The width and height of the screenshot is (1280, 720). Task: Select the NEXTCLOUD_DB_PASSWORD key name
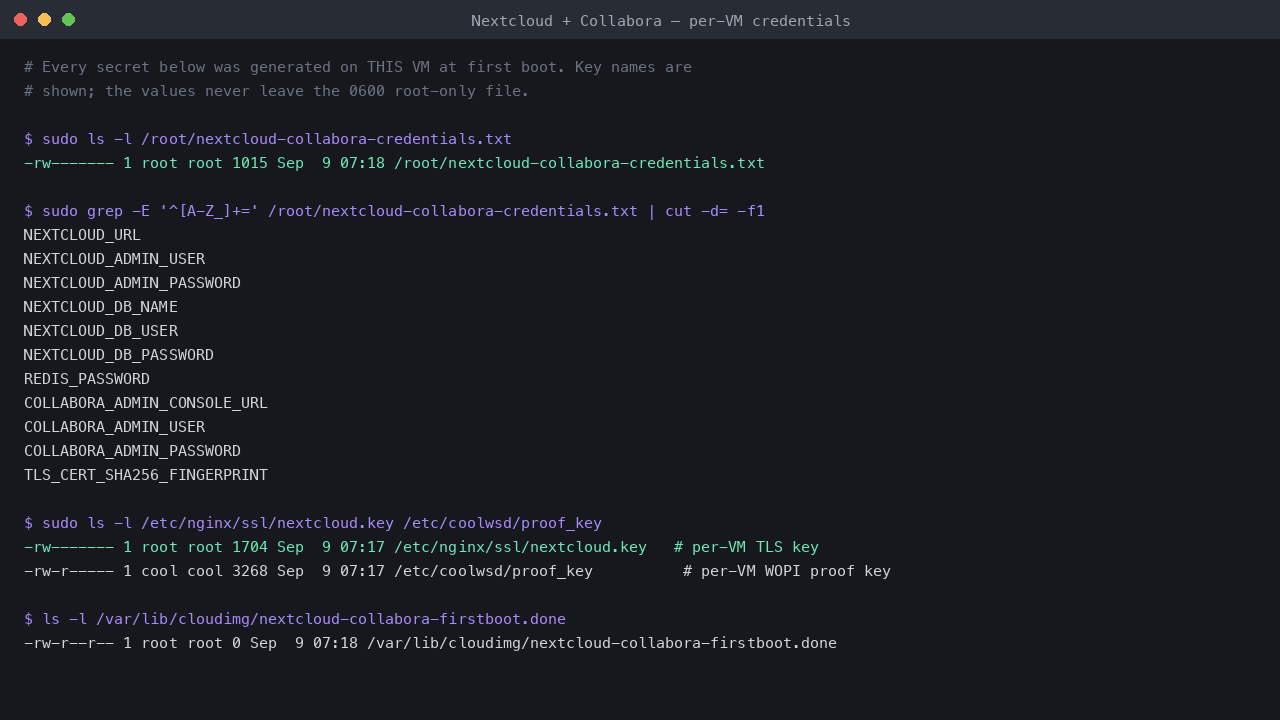[119, 355]
